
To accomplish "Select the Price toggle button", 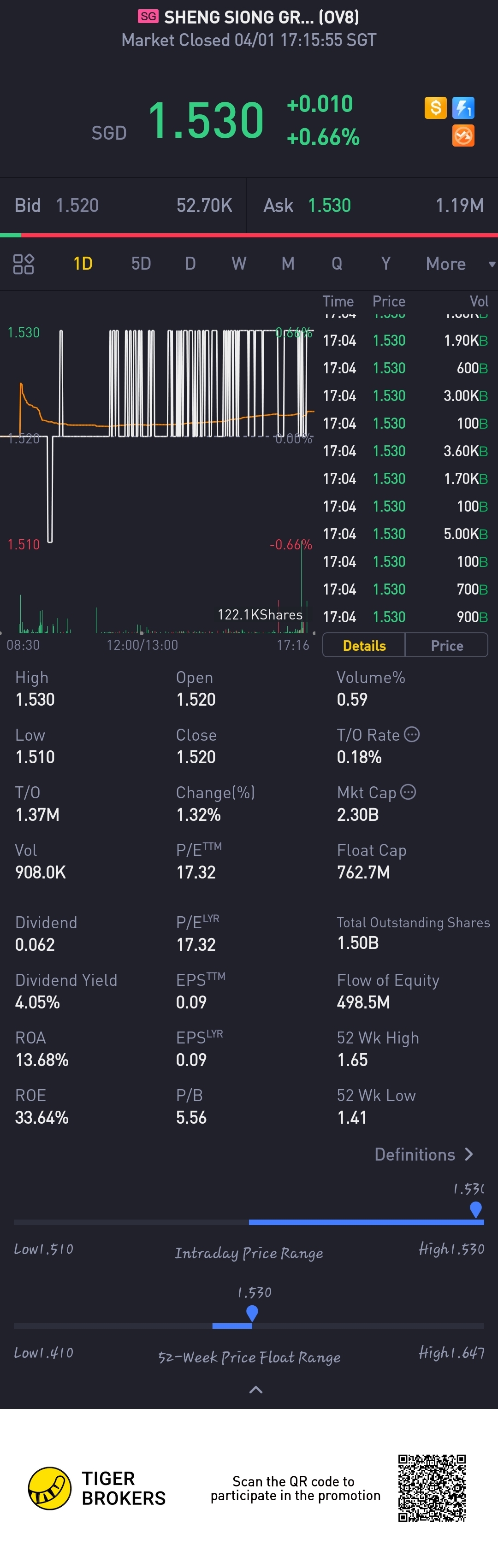I will 447,645.
